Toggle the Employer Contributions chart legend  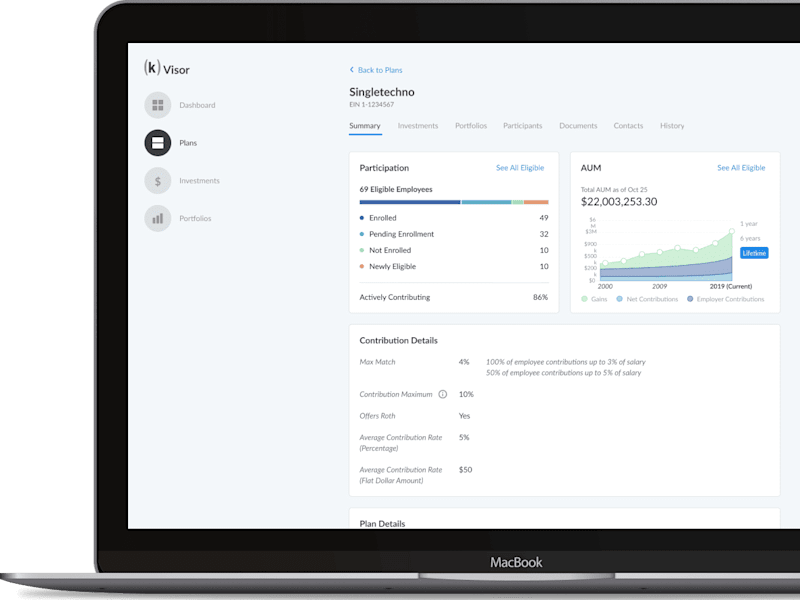[x=726, y=299]
